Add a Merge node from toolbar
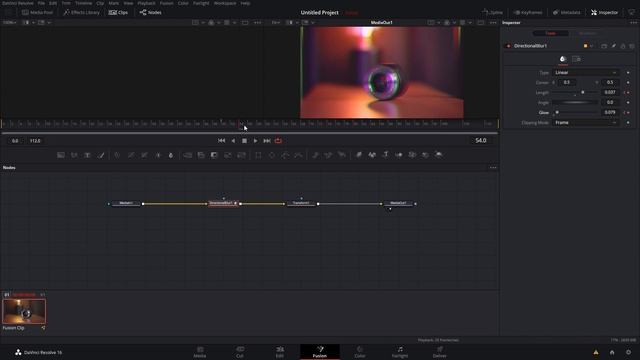The image size is (640, 360). click(188, 155)
